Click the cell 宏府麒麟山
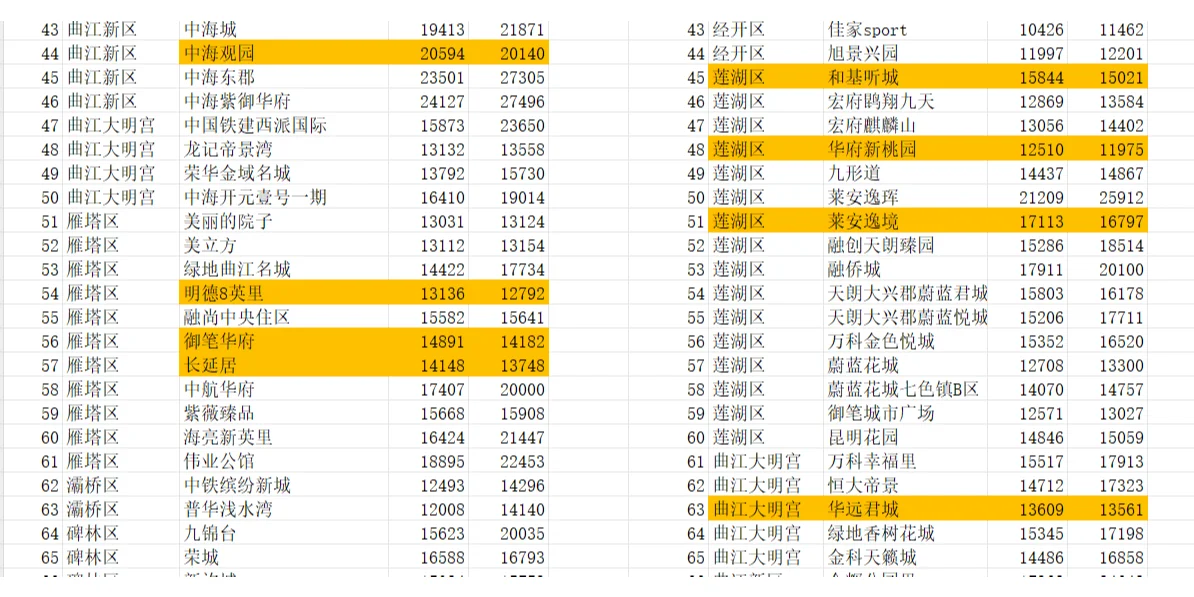This screenshot has height=597, width=1194. pyautogui.click(x=905, y=126)
